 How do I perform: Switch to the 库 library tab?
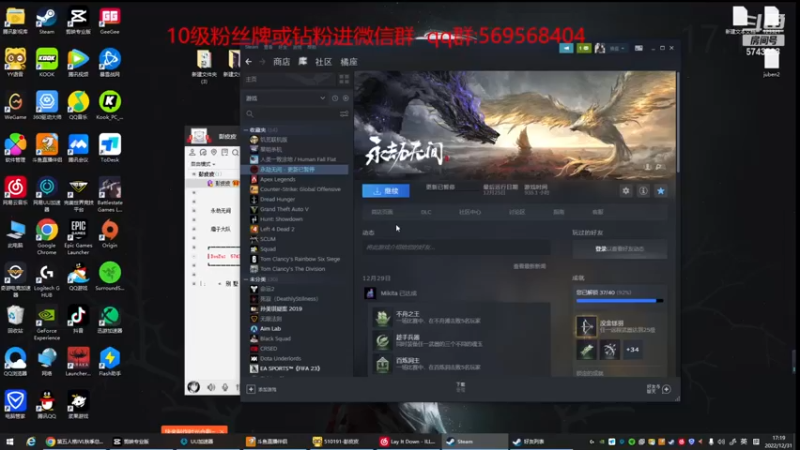click(303, 62)
